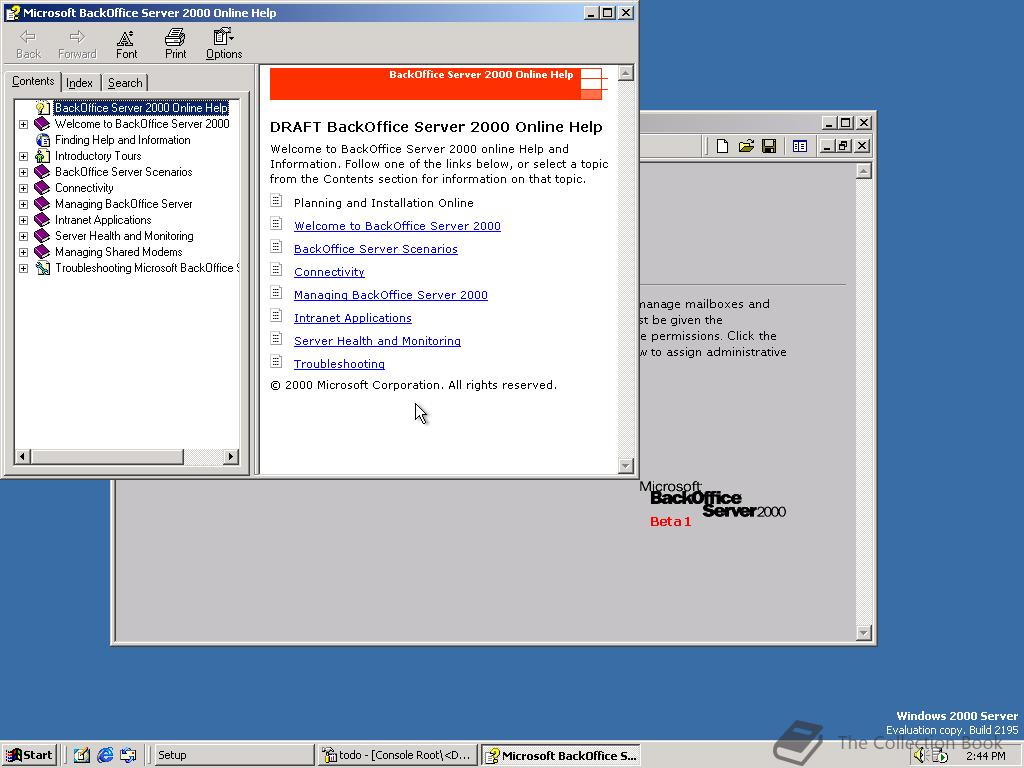Click the show/hide console tree icon in background window
Screen dimensions: 1024x768
tap(799, 146)
